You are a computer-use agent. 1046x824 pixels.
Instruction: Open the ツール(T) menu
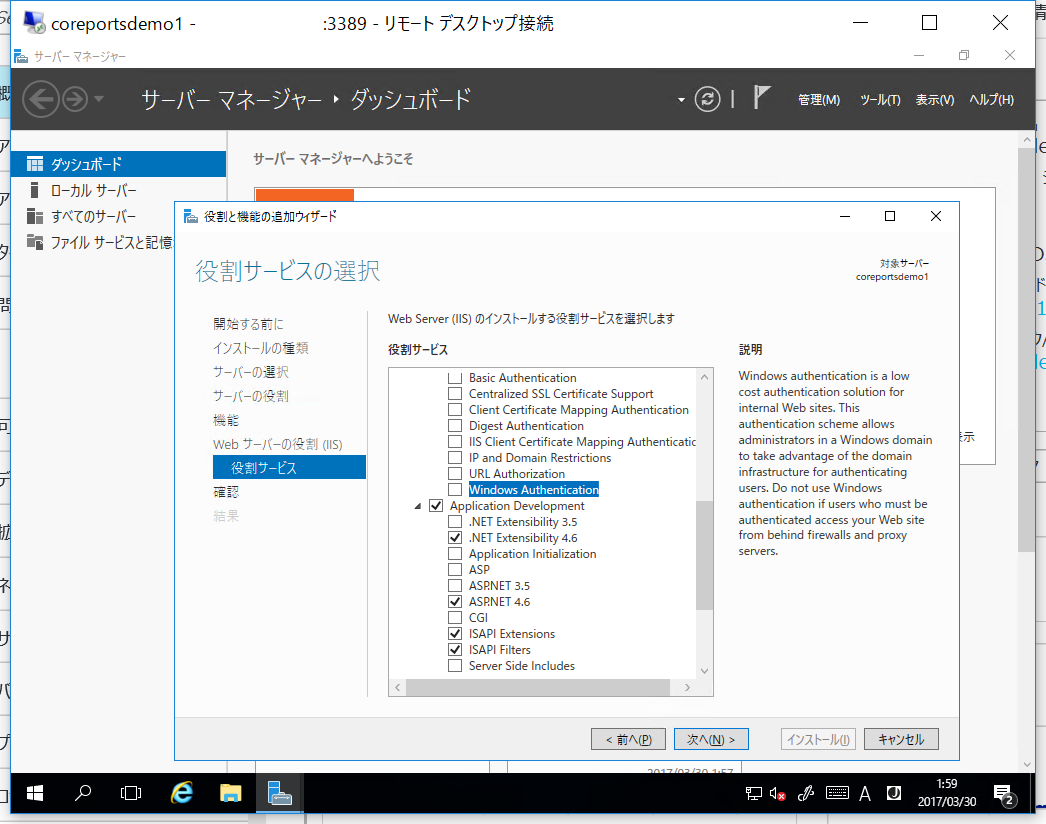coord(880,99)
